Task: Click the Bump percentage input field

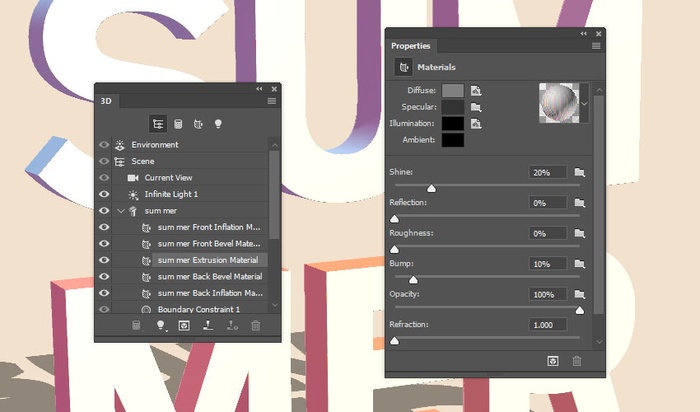Action: 548,264
